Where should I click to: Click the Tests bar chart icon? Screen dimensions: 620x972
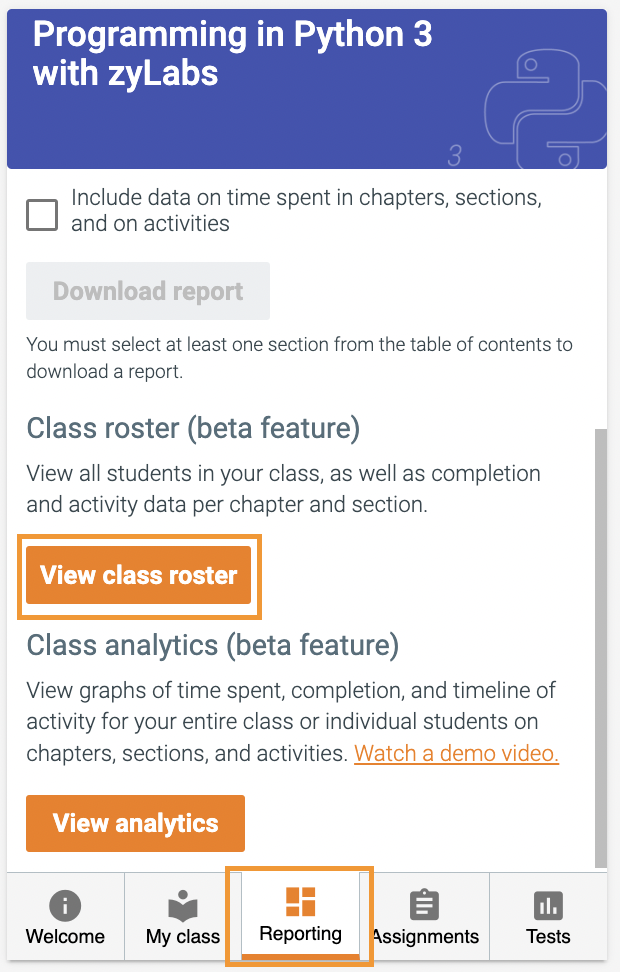[x=548, y=905]
